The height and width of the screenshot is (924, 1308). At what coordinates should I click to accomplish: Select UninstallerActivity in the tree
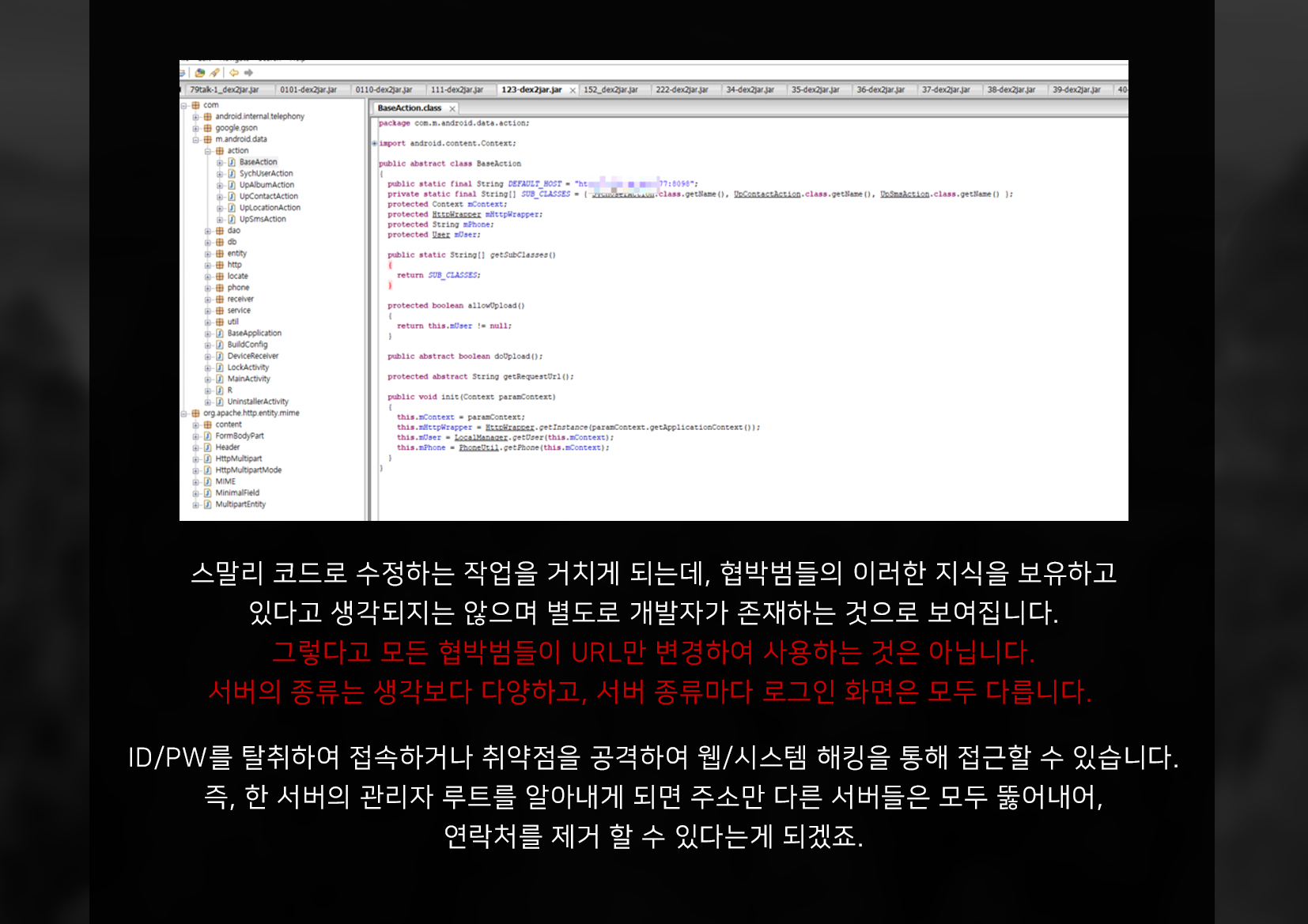tap(258, 402)
